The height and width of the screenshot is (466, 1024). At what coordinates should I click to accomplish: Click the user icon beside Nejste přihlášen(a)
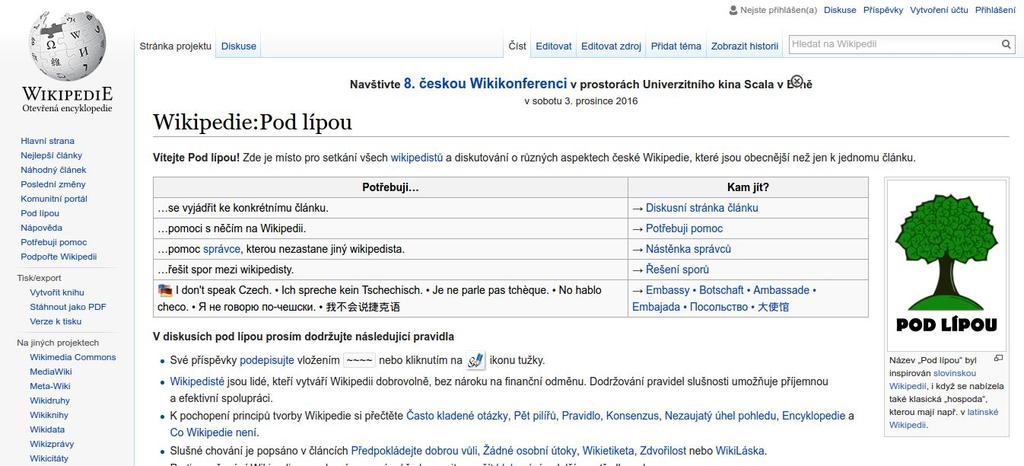[x=733, y=10]
